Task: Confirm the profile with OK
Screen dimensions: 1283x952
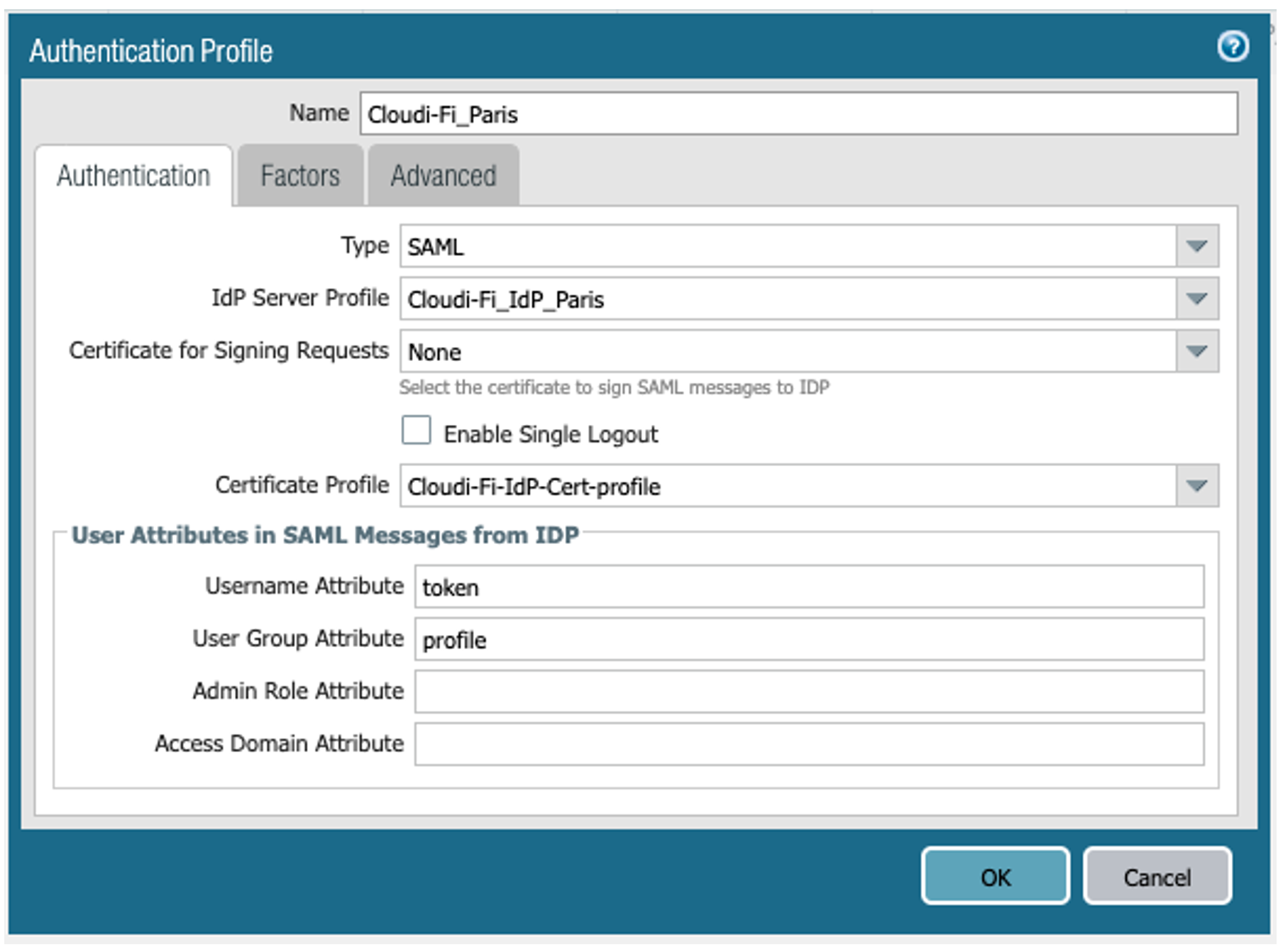Action: pos(996,877)
